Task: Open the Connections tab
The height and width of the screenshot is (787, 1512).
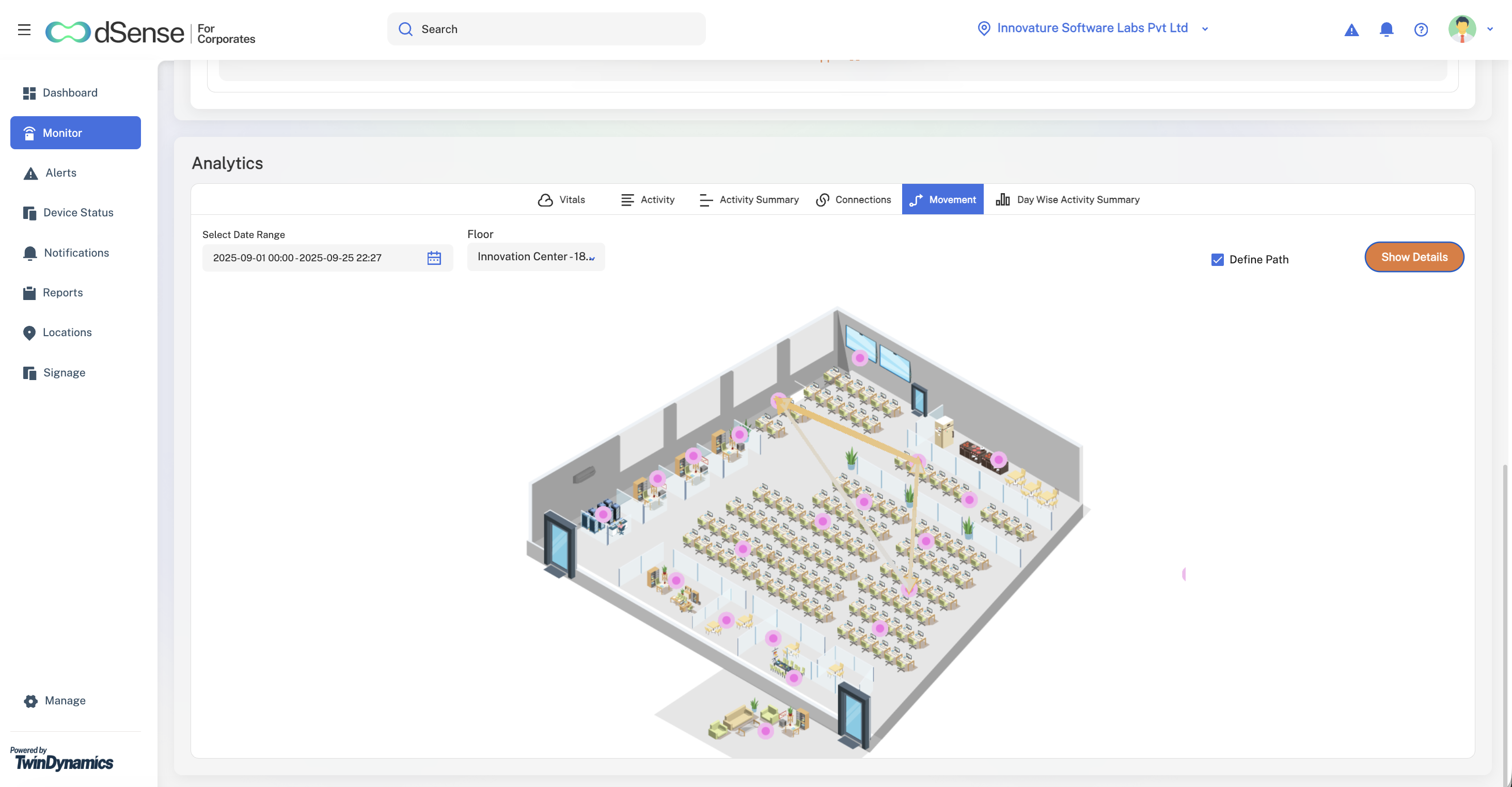Action: point(854,199)
